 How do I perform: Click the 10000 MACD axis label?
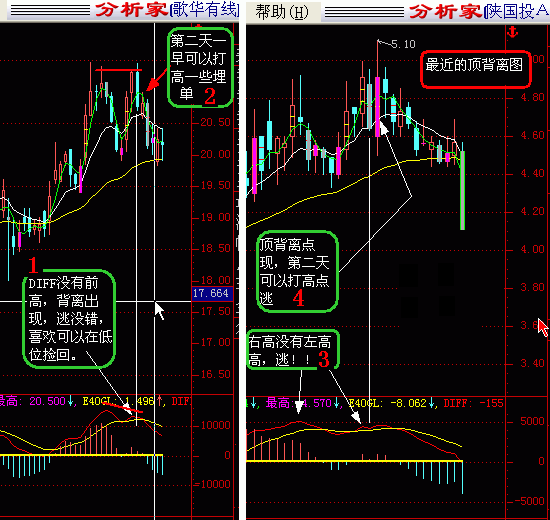pyautogui.click(x=215, y=425)
